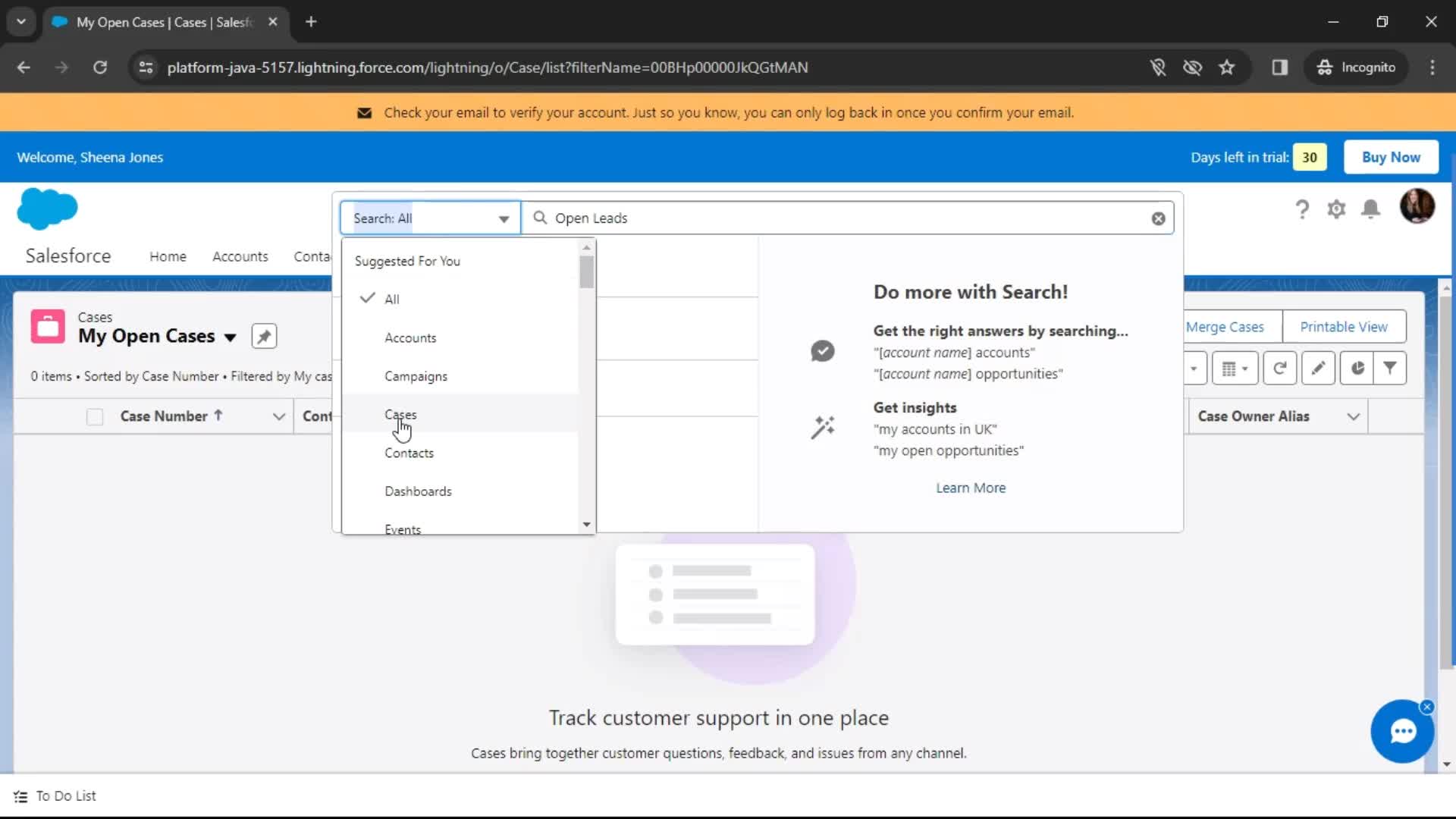The height and width of the screenshot is (819, 1456).
Task: Reload the page in browser toolbar
Action: click(x=100, y=67)
